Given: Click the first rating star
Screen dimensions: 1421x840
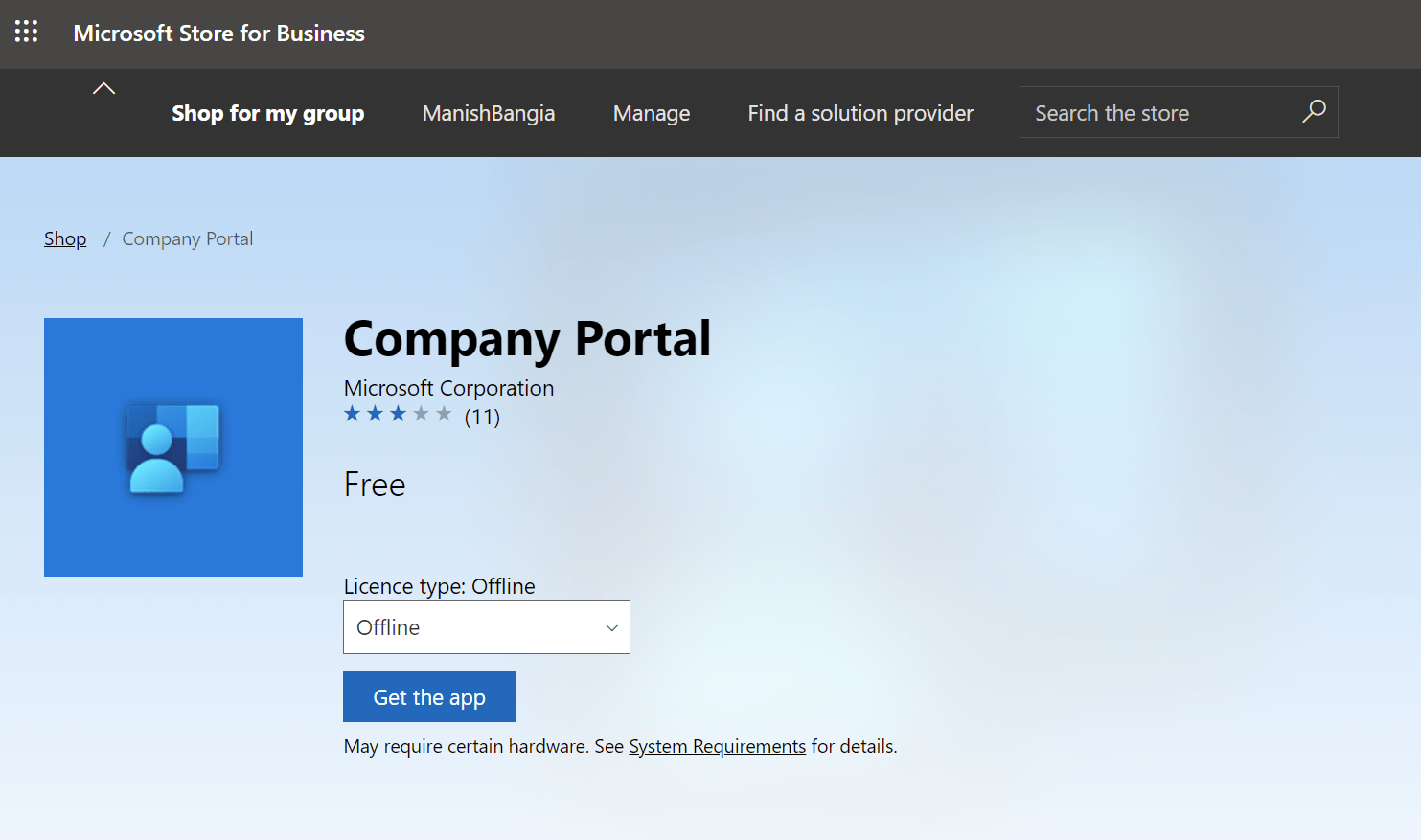Looking at the screenshot, I should [x=352, y=413].
